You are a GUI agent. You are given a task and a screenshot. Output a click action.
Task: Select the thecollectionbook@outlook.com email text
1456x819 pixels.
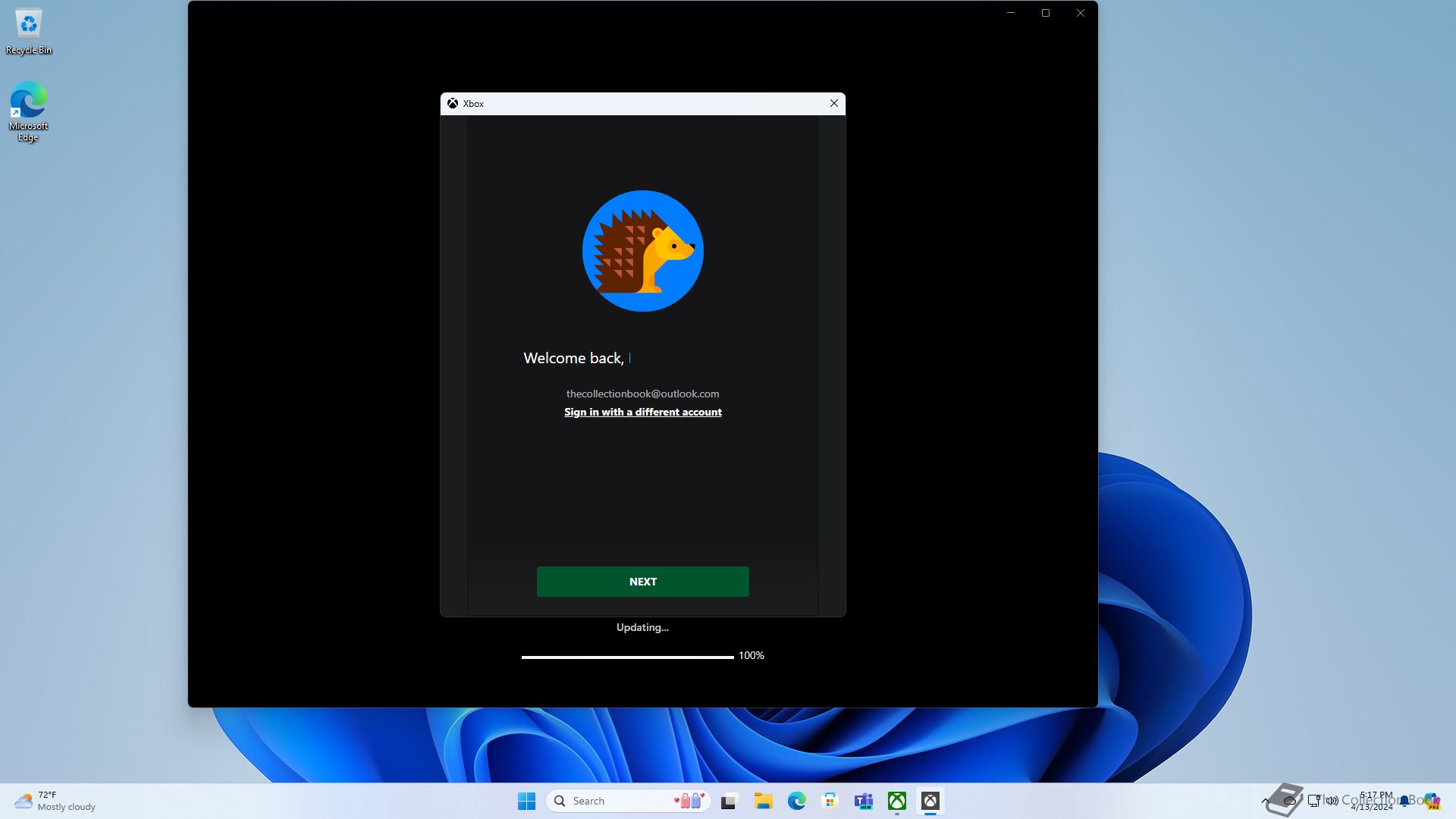coord(642,394)
